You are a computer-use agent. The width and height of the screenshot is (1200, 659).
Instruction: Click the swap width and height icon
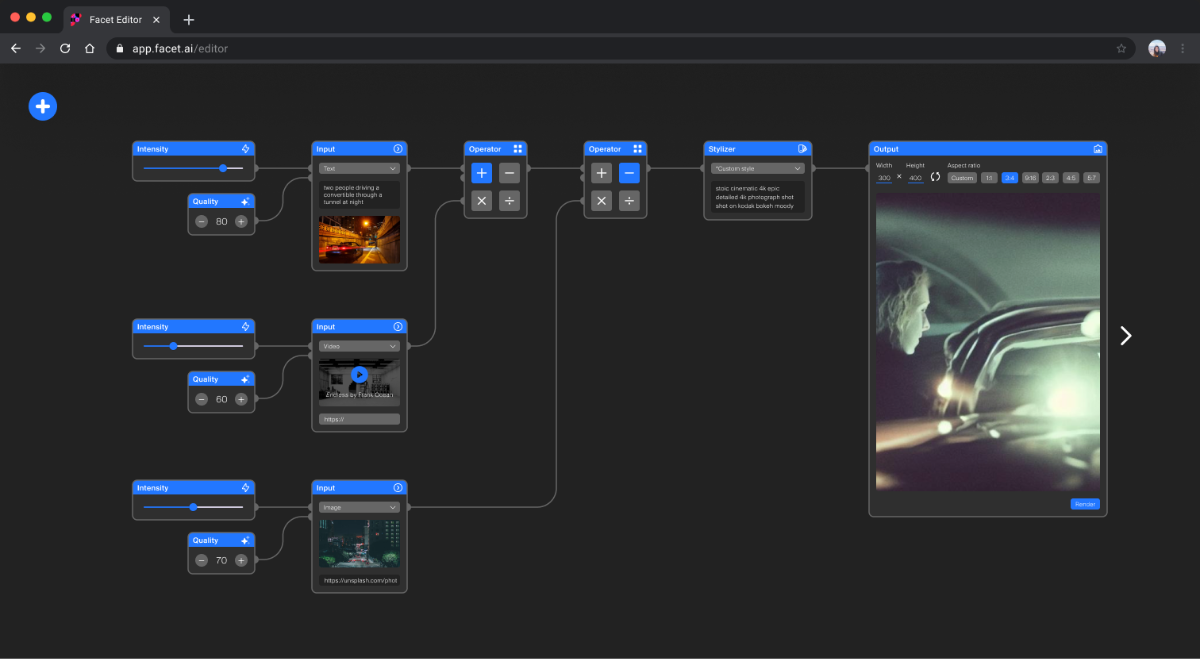936,177
